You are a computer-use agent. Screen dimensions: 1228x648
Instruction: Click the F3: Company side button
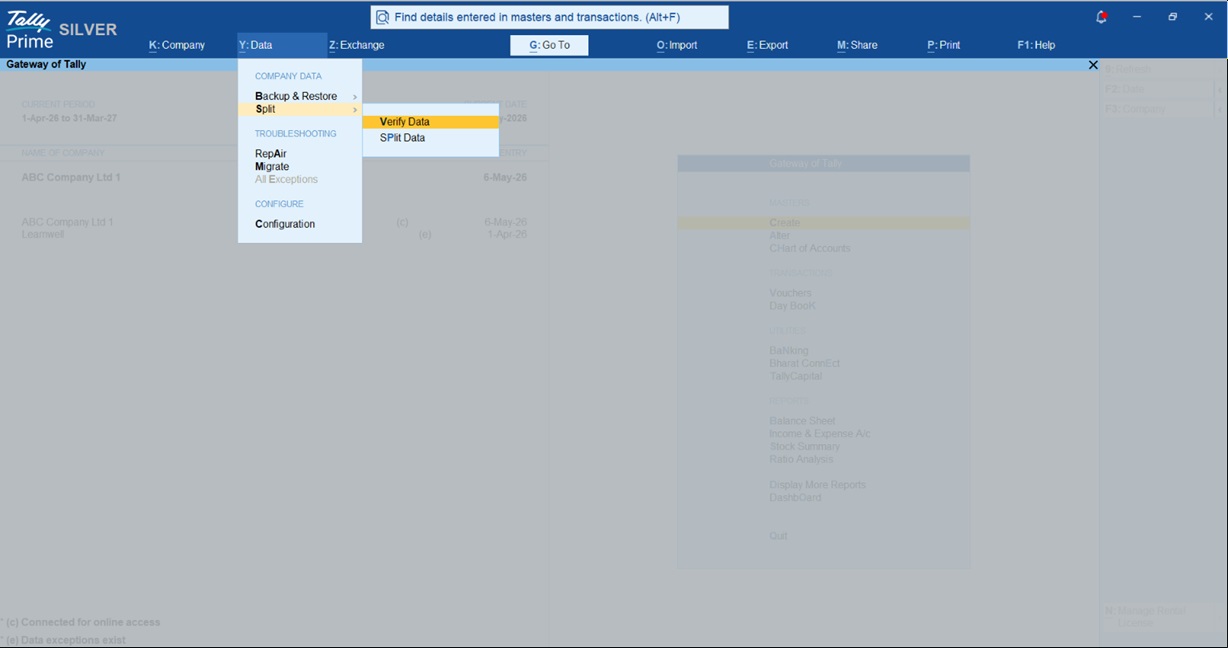[x=1158, y=109]
